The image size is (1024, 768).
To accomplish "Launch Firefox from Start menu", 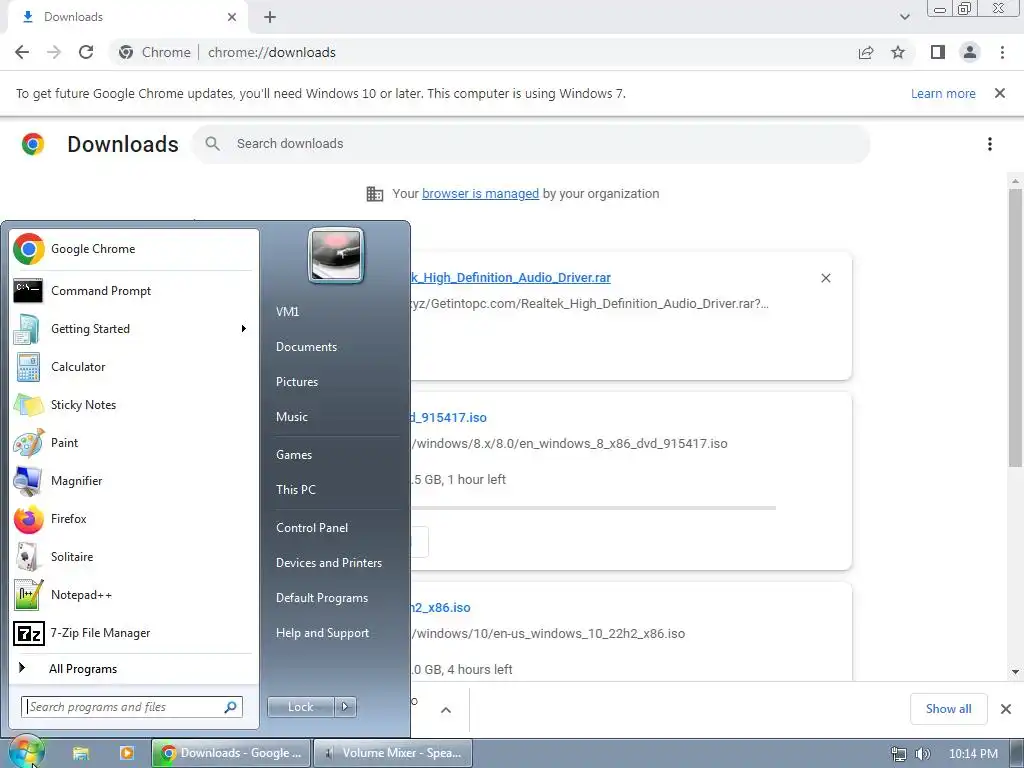I will [x=133, y=519].
